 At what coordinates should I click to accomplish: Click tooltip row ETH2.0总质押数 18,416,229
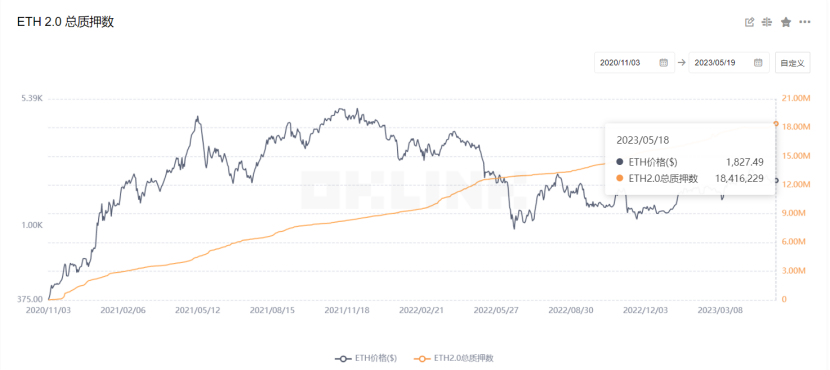pyautogui.click(x=690, y=179)
